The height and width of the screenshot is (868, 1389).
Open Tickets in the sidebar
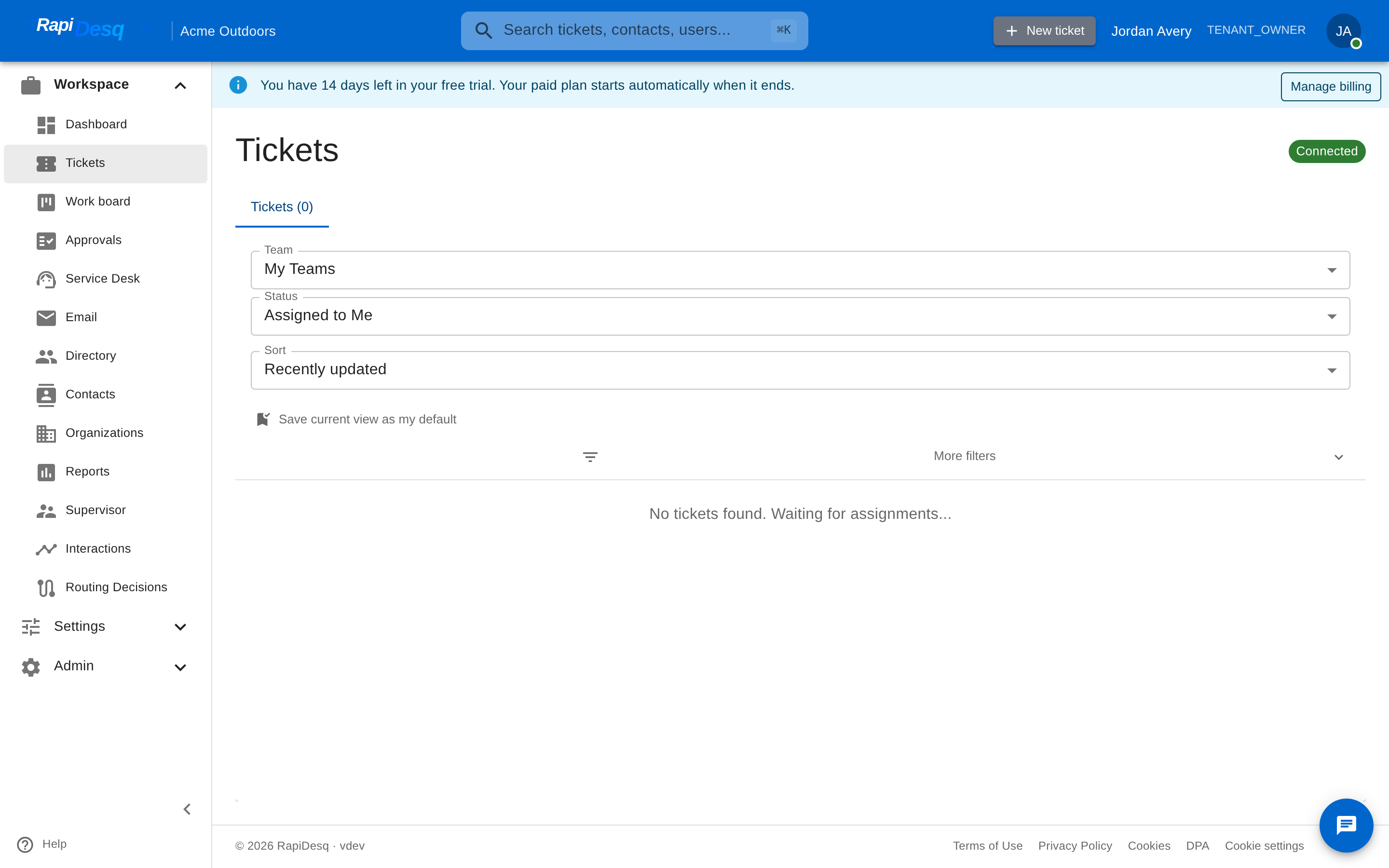[x=106, y=163]
